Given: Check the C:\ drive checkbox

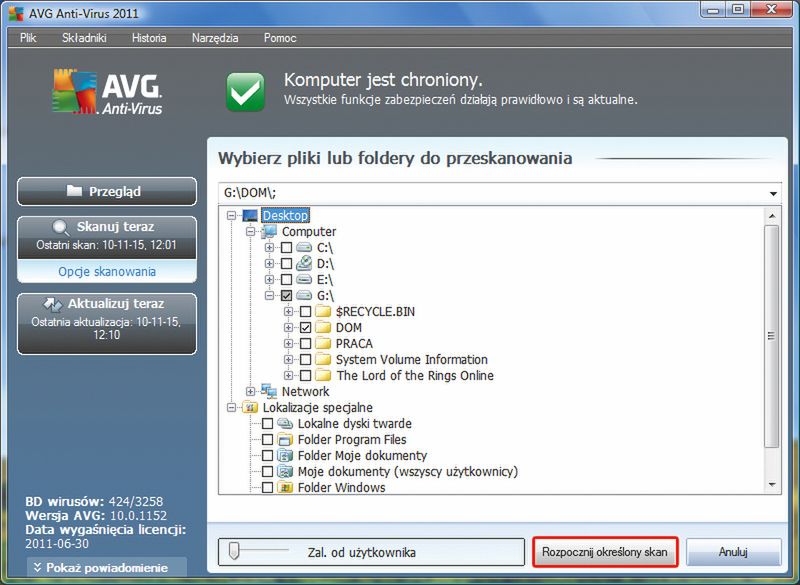Looking at the screenshot, I should [287, 248].
